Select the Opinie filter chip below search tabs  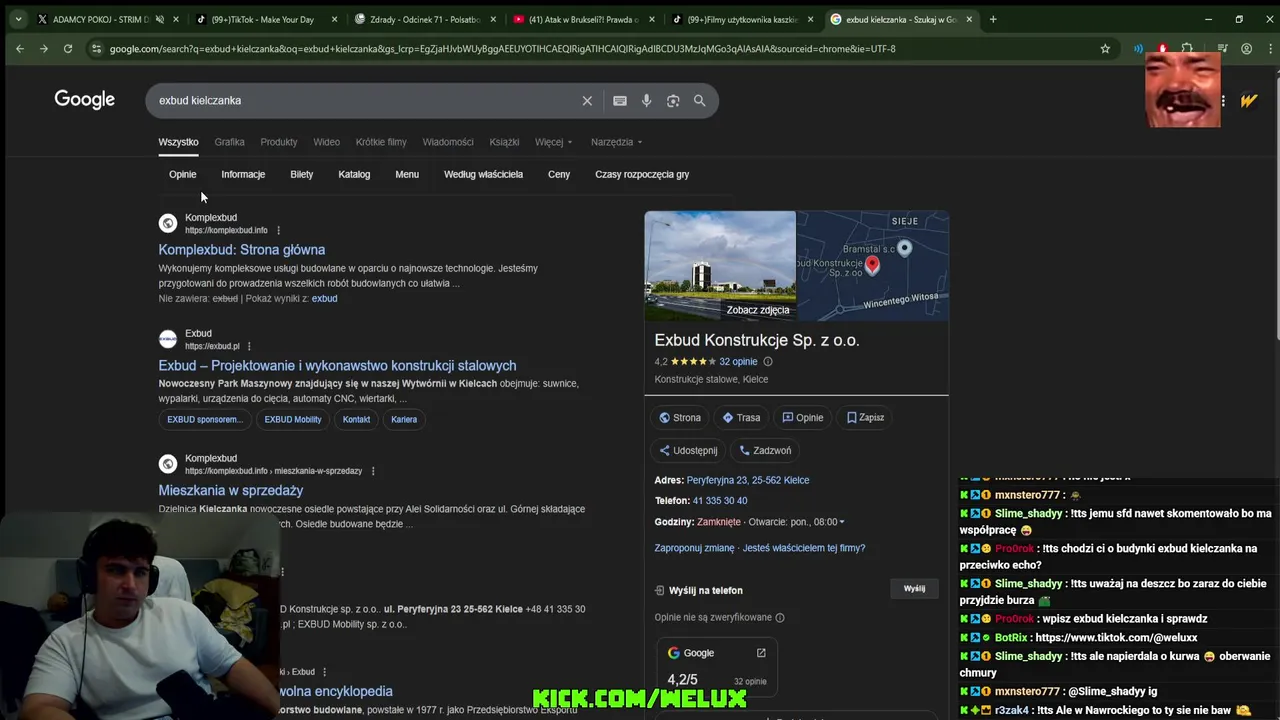(183, 174)
